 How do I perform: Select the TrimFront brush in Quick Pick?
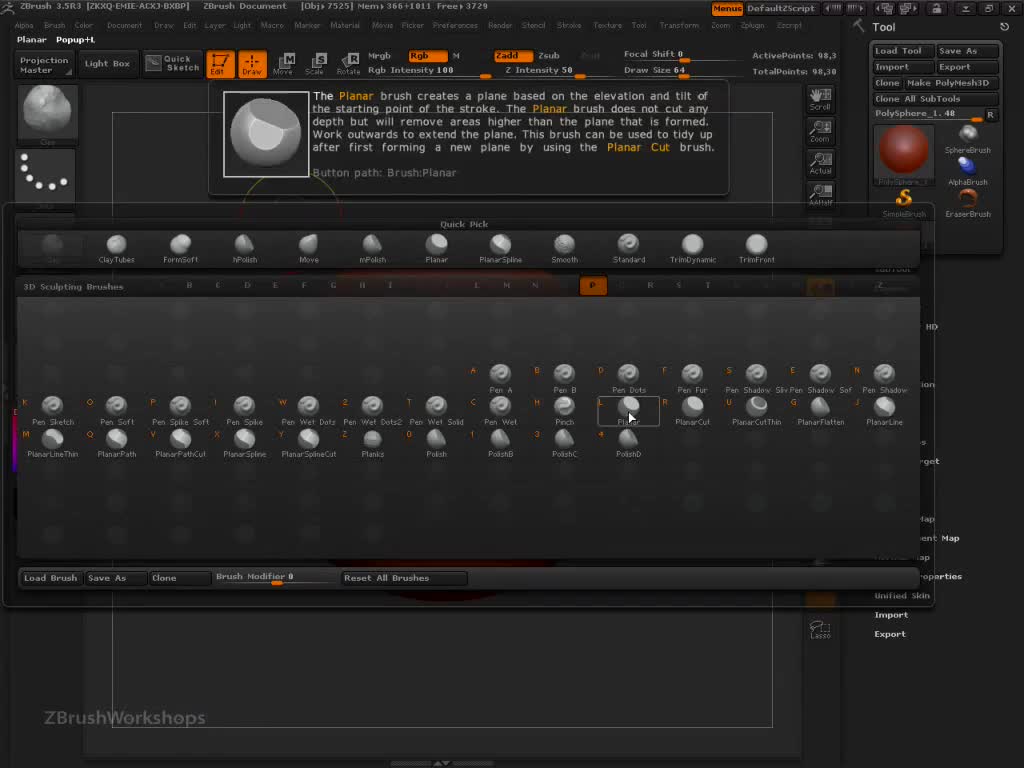pos(756,249)
